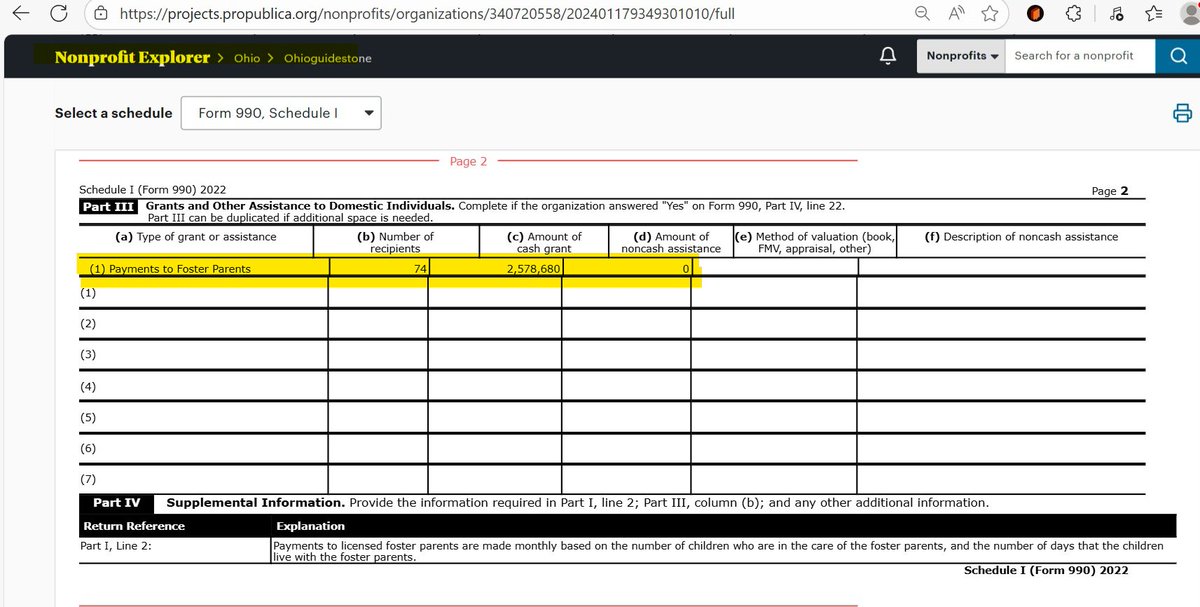Click the Explanation header
Screen dimensions: 1200x607
click(310, 526)
